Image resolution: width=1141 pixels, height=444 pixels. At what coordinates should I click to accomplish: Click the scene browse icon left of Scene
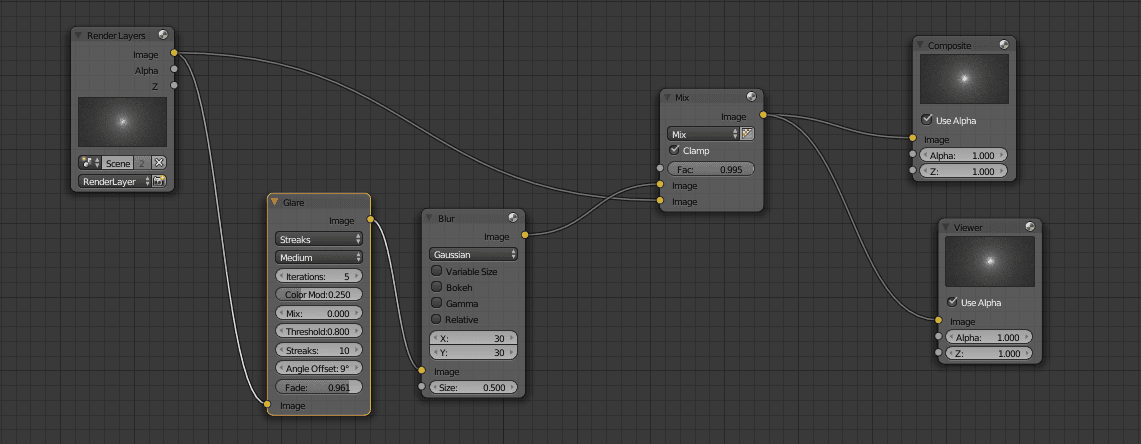pyautogui.click(x=88, y=162)
